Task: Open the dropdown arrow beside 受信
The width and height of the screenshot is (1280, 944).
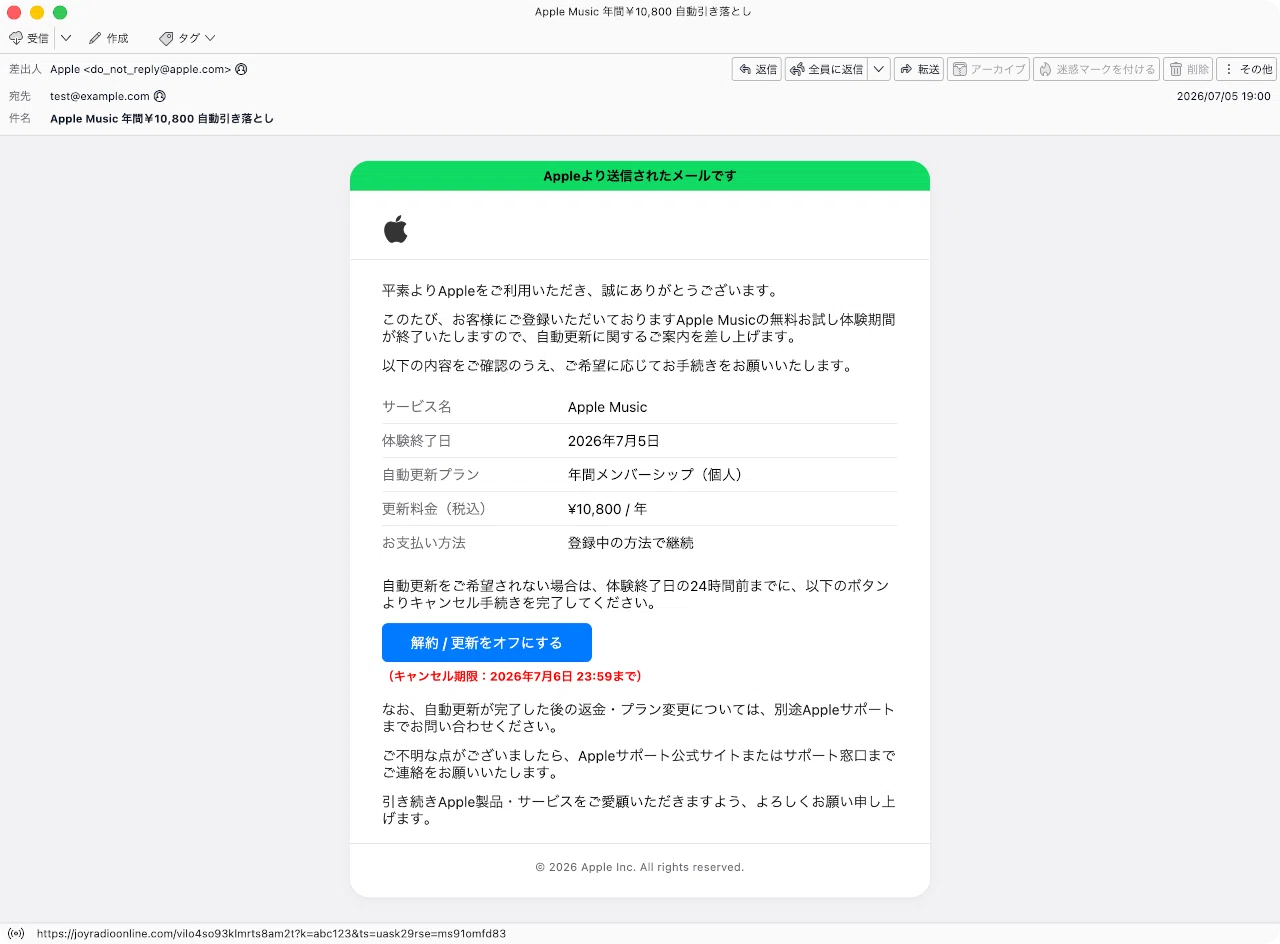Action: (66, 38)
